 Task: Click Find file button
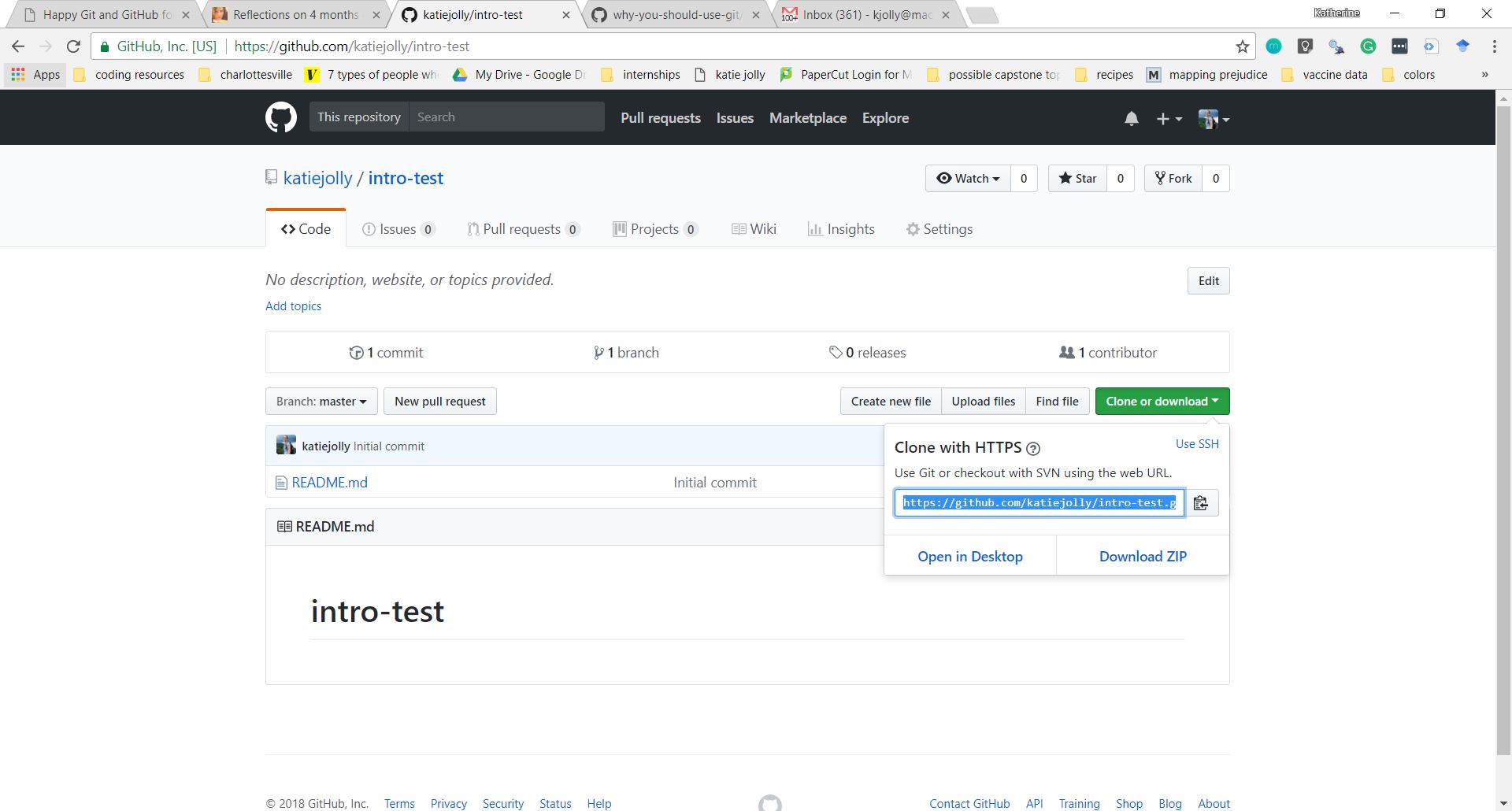1057,402
